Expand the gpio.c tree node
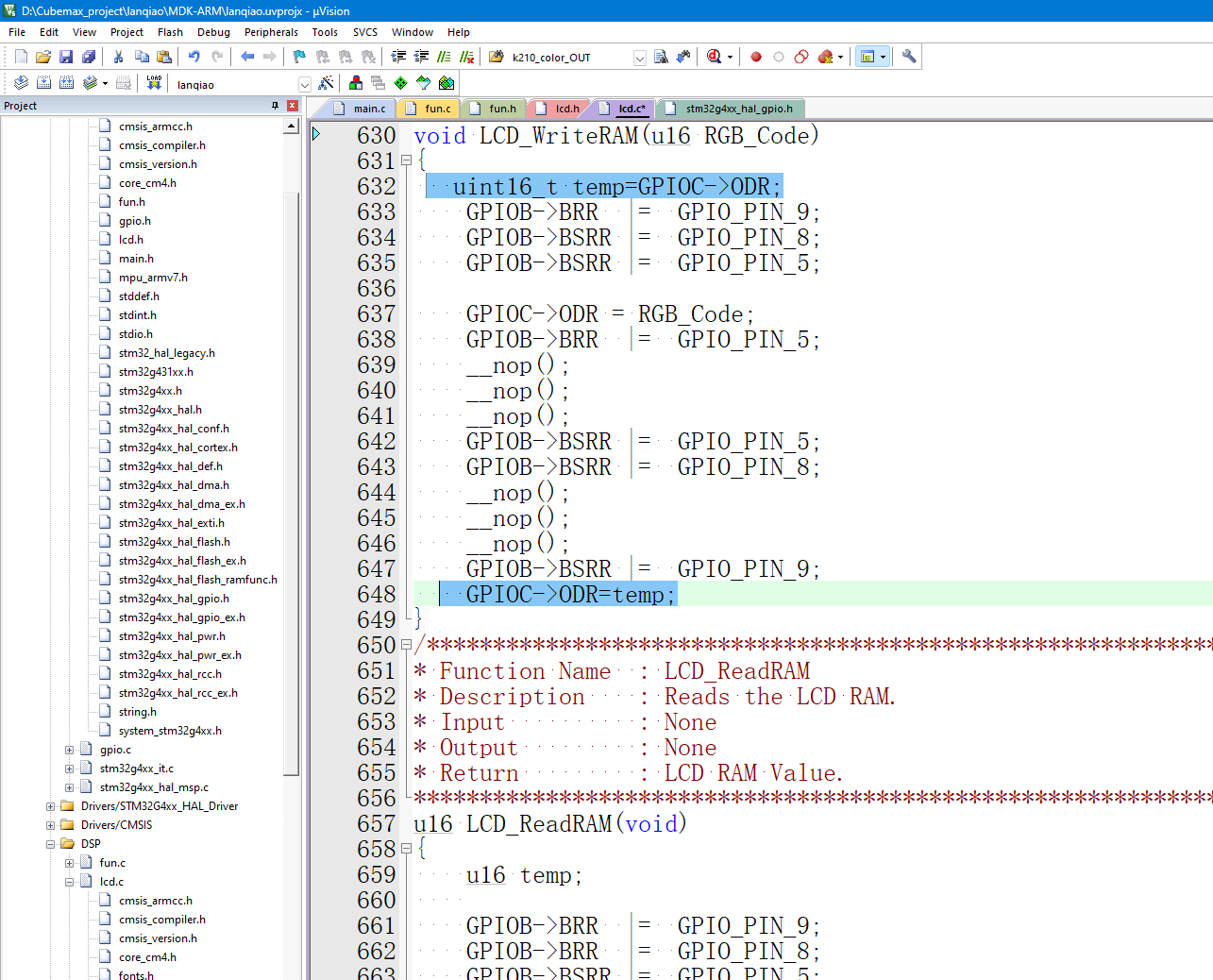Viewport: 1213px width, 980px height. coord(69,750)
